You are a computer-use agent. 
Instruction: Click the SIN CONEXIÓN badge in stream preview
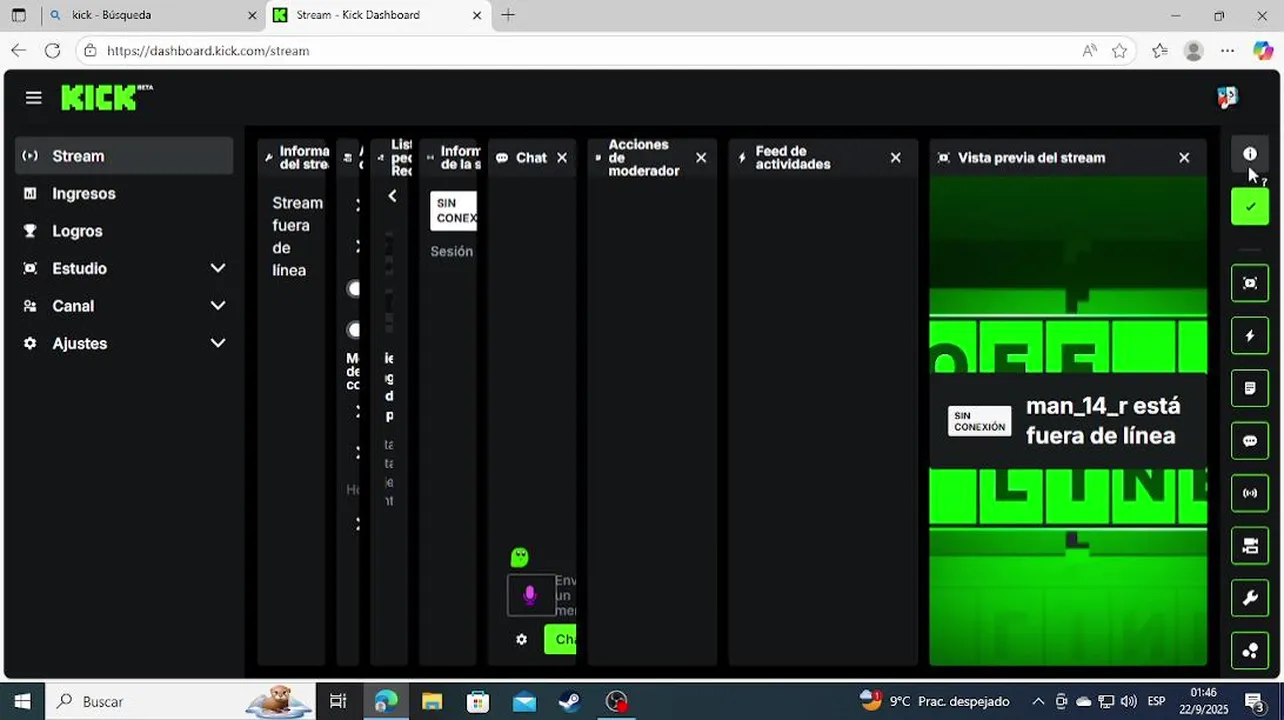coord(979,421)
